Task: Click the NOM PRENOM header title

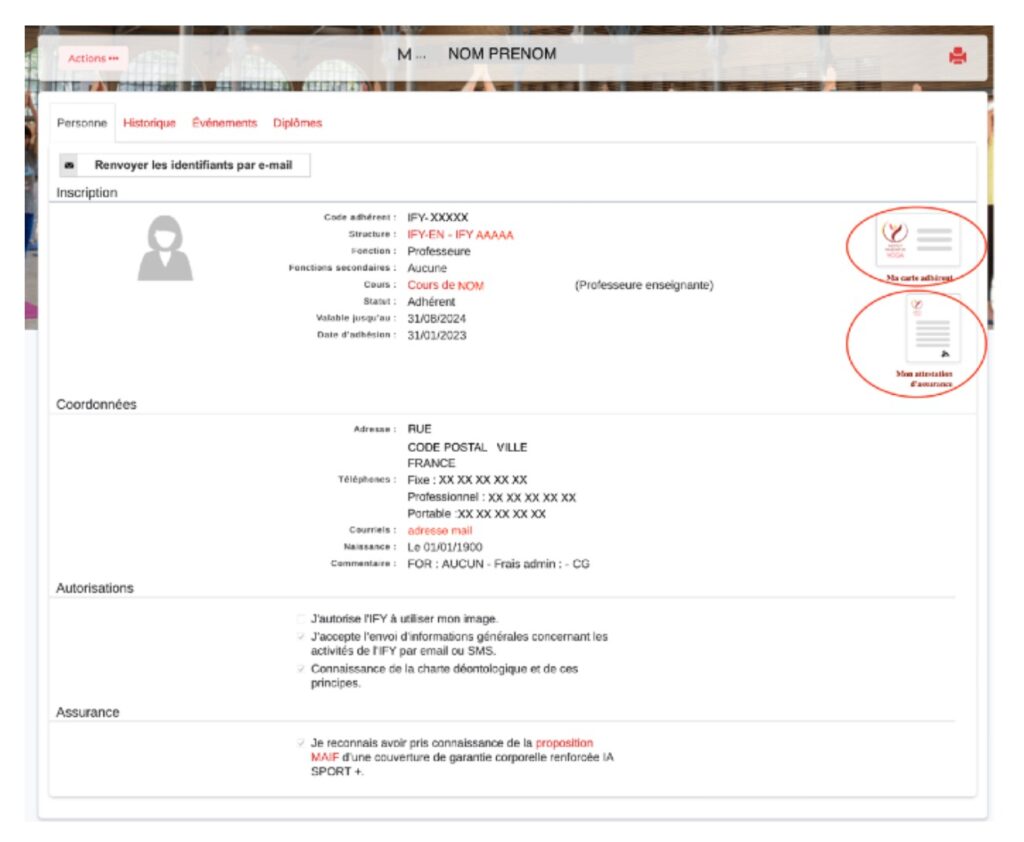Action: tap(501, 54)
